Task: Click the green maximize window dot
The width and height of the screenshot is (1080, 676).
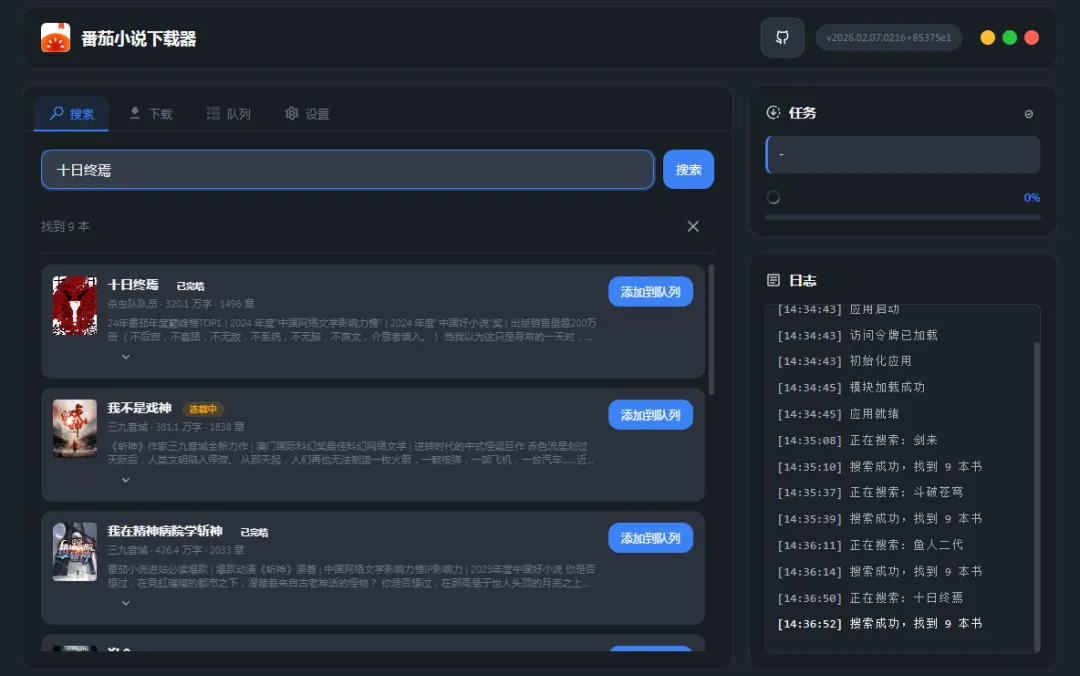Action: (x=1009, y=37)
